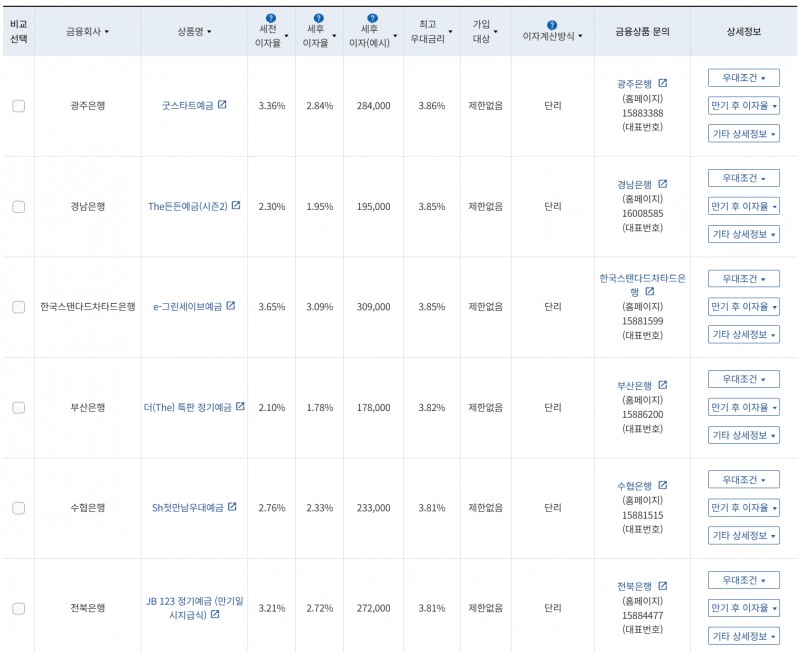This screenshot has height=652, width=800.
Task: Click the help icon above 세후 이자율
Action: (x=319, y=19)
